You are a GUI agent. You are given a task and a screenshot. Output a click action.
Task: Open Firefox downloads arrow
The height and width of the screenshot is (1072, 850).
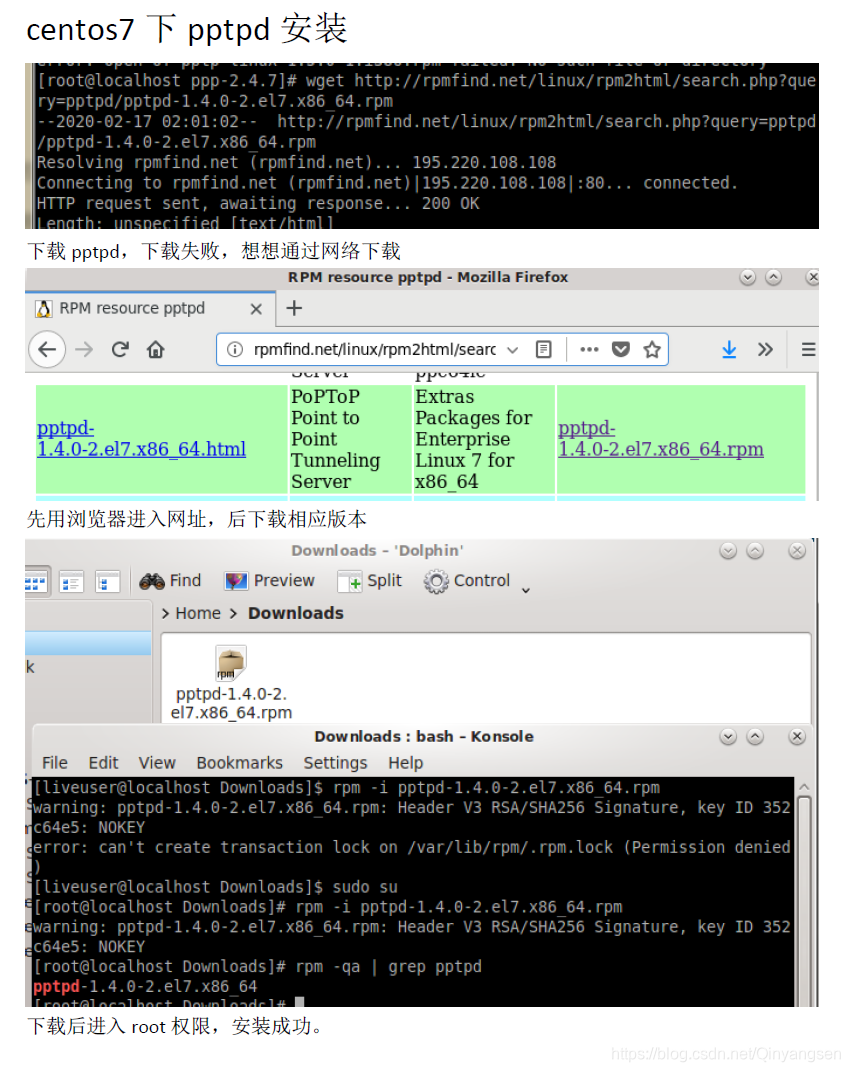click(x=729, y=349)
